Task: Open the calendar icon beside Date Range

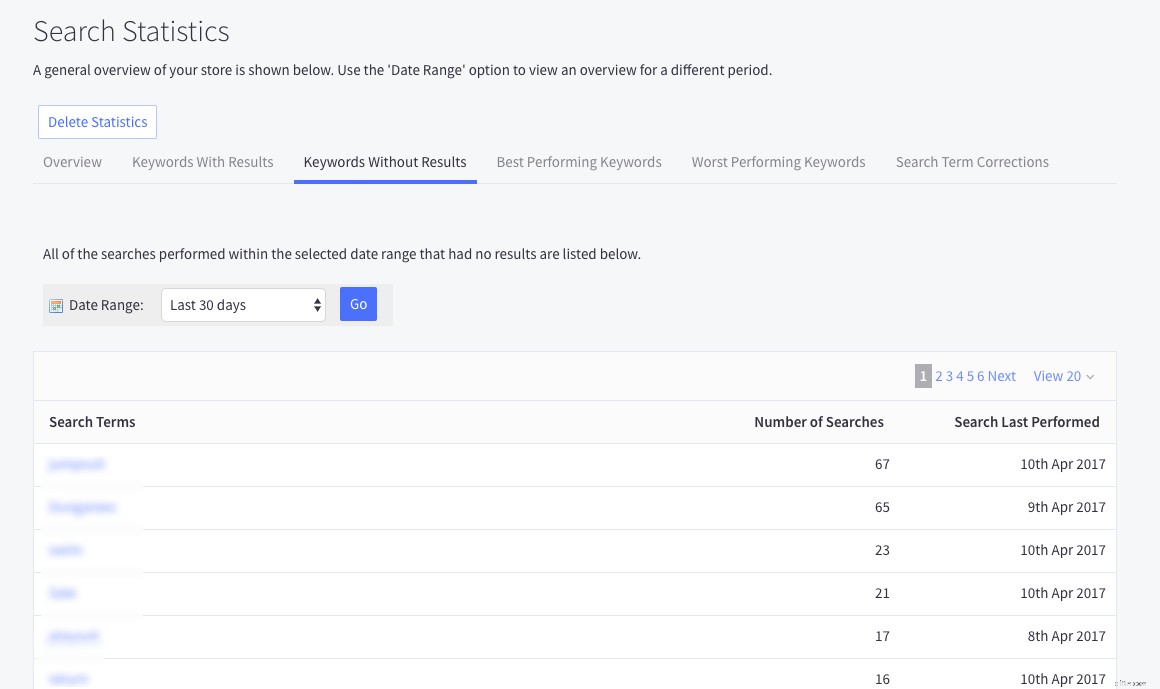Action: tap(56, 304)
